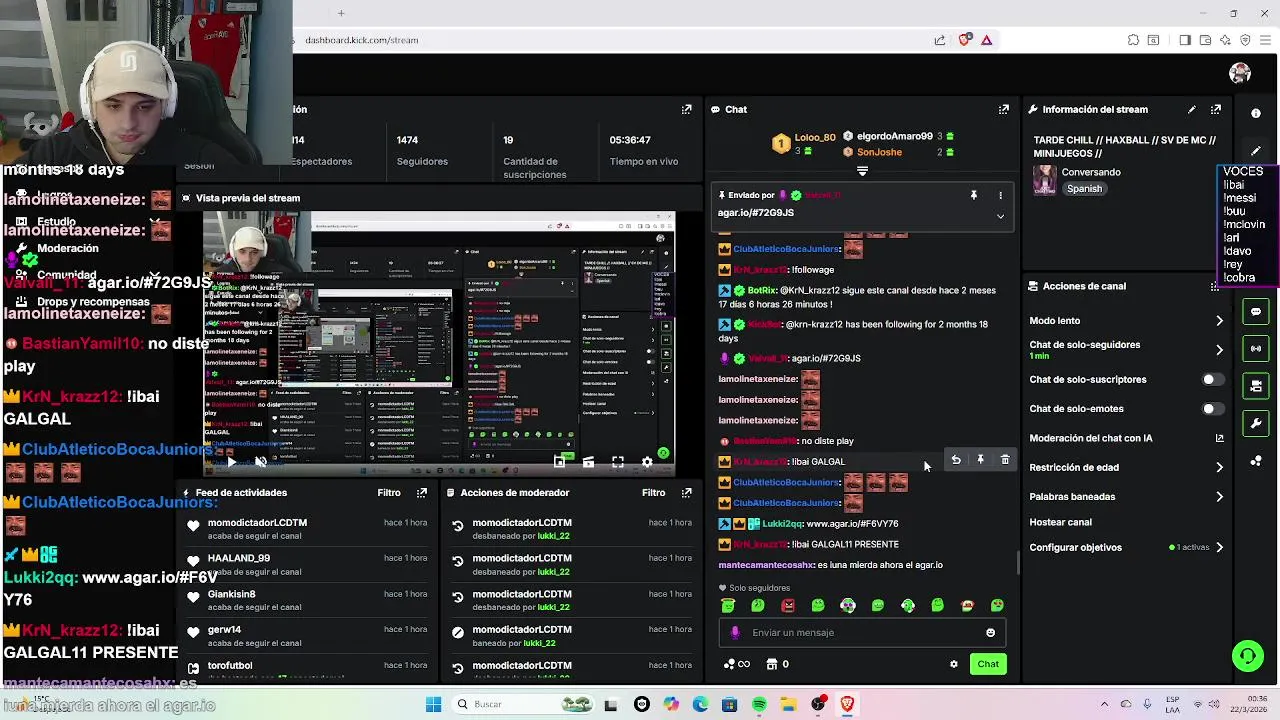Share the page from address bar

pyautogui.click(x=939, y=40)
